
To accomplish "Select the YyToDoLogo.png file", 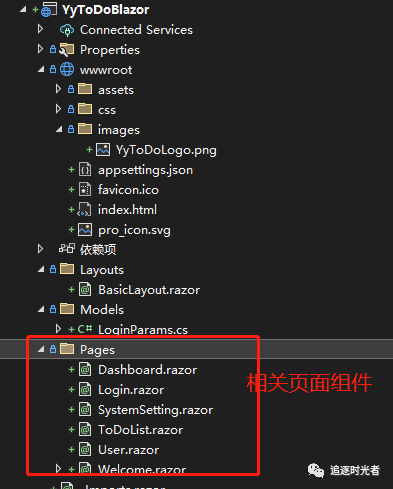I will click(x=166, y=150).
